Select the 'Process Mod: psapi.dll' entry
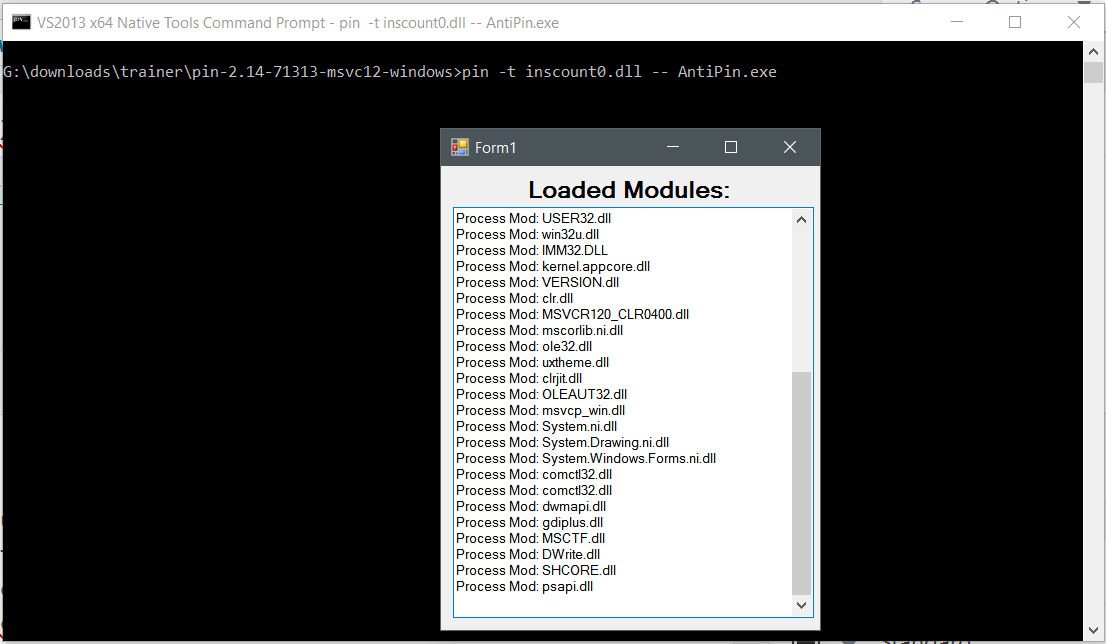 (x=525, y=587)
